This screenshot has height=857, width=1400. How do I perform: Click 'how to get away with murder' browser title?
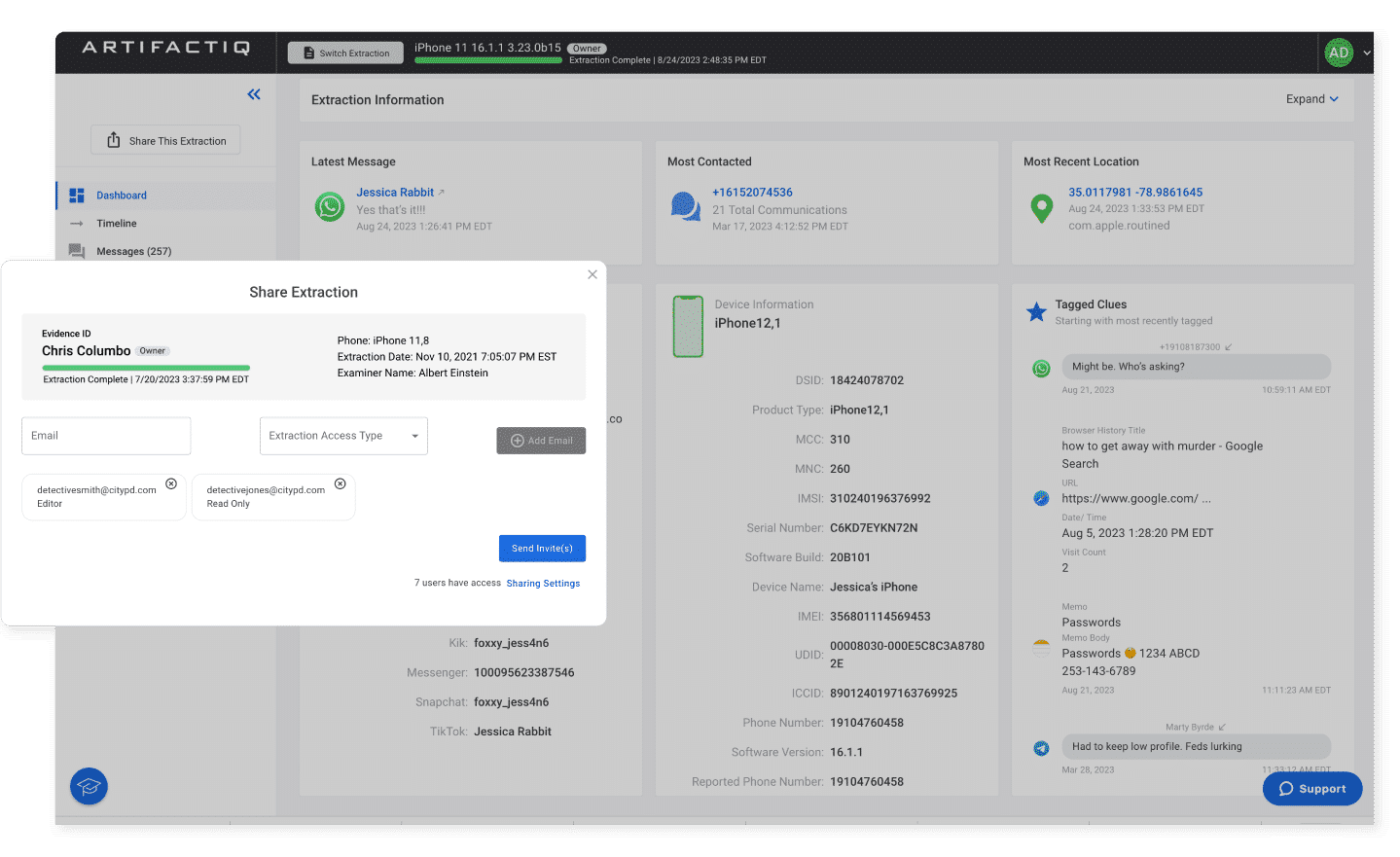[1163, 455]
